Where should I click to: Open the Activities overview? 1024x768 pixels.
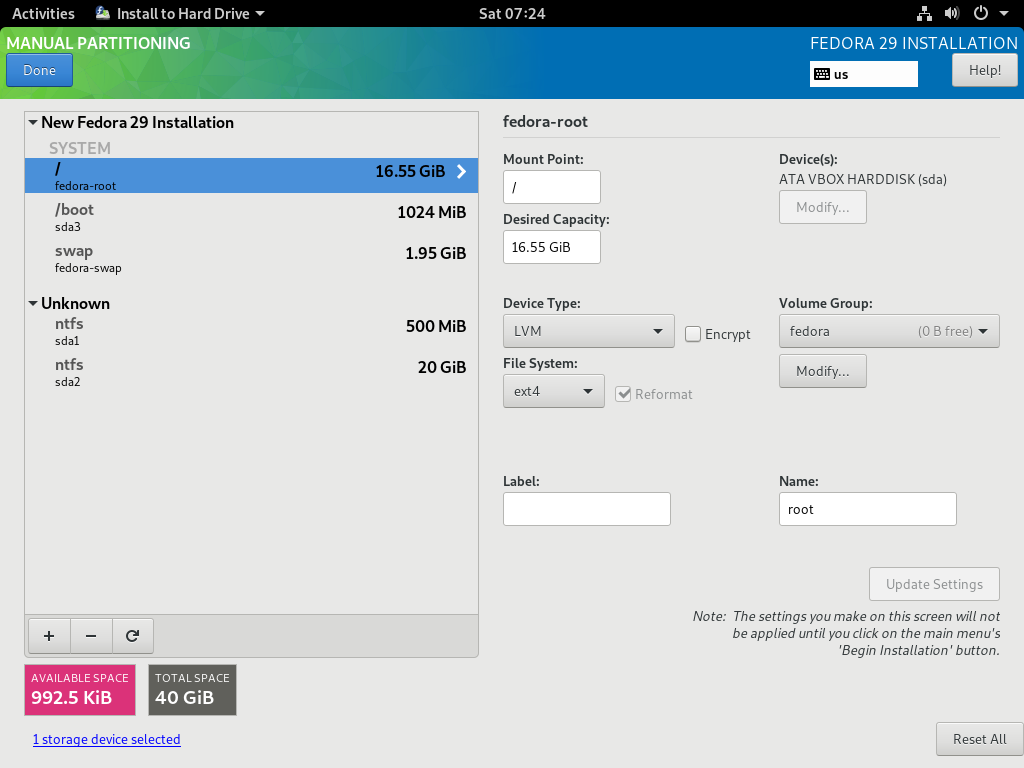(x=43, y=14)
